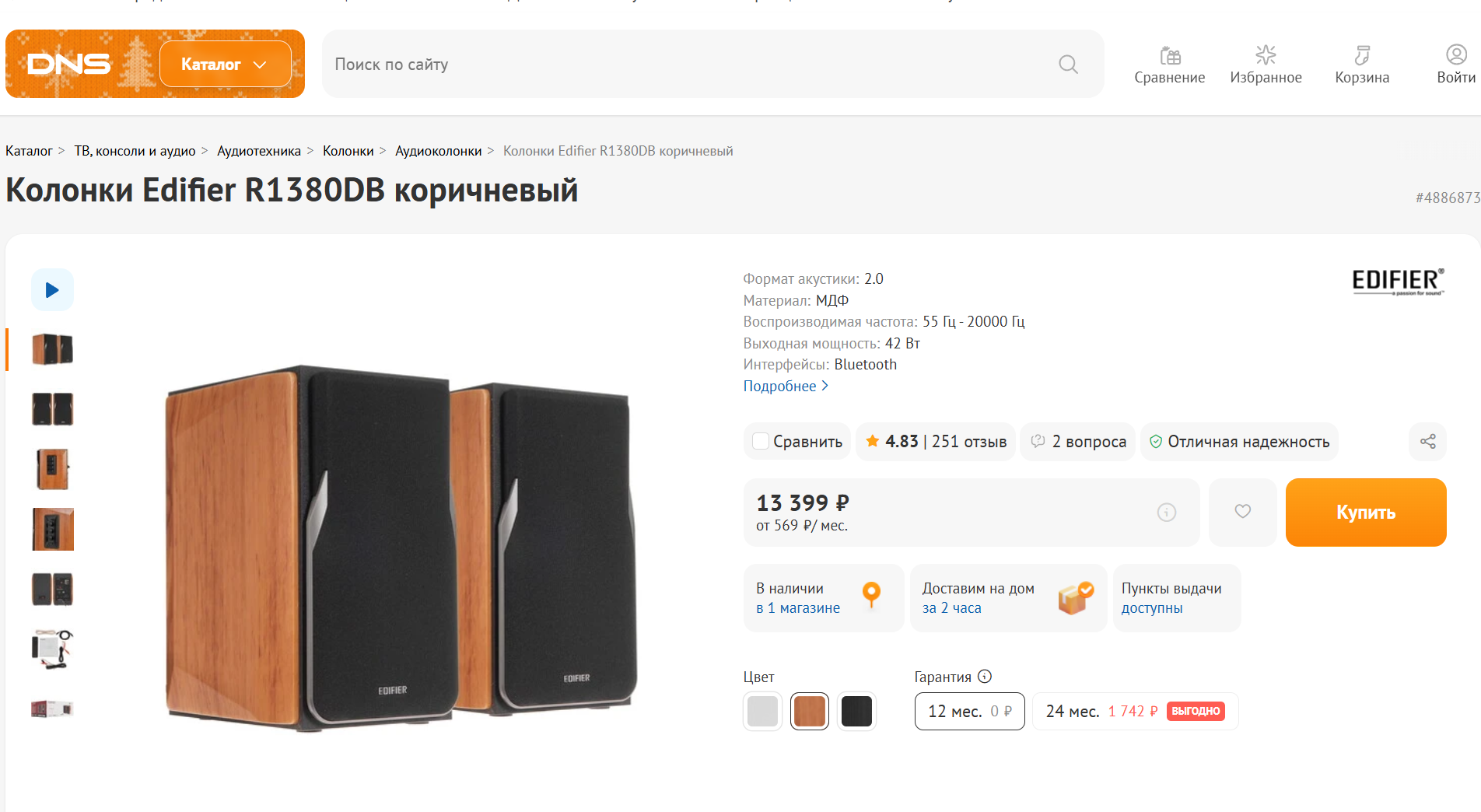Image resolution: width=1481 pixels, height=812 pixels.
Task: Choose the black color swatch
Action: point(856,712)
